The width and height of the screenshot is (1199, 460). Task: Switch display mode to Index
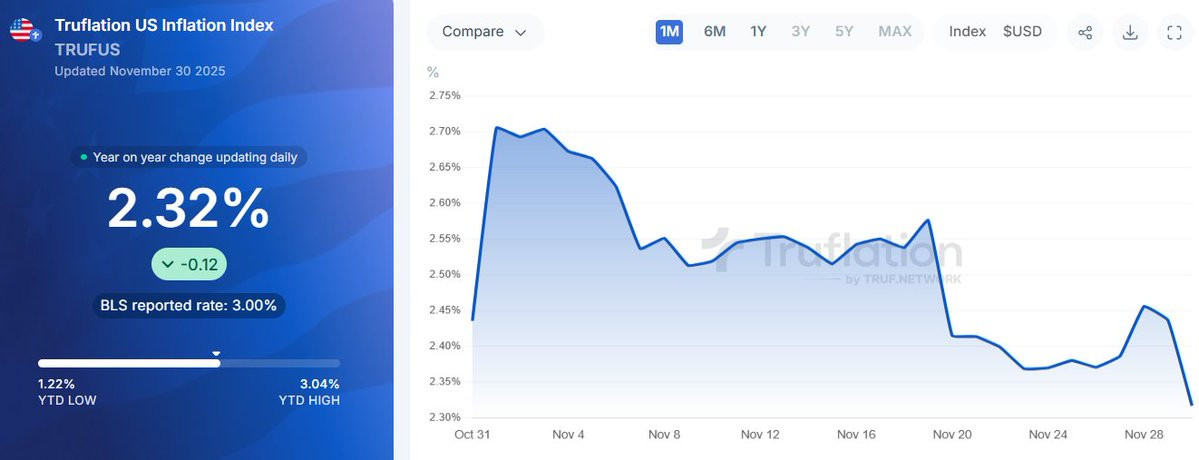[x=967, y=31]
